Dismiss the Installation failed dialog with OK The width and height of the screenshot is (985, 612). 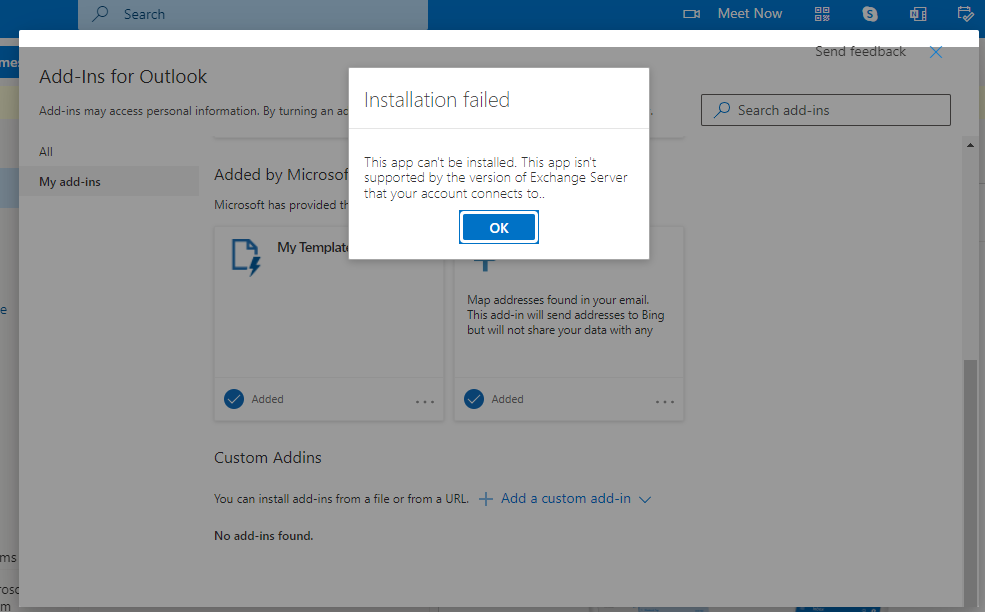[498, 227]
